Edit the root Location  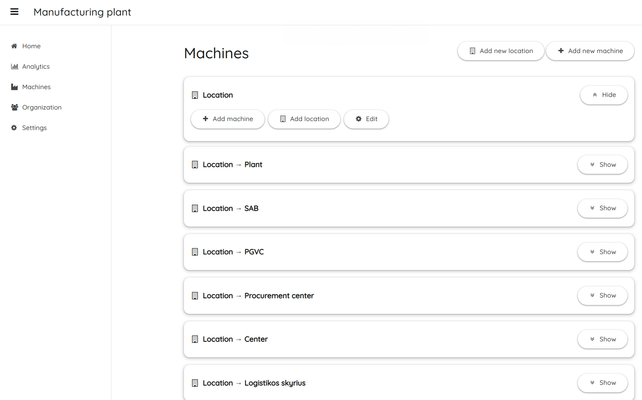tap(366, 119)
